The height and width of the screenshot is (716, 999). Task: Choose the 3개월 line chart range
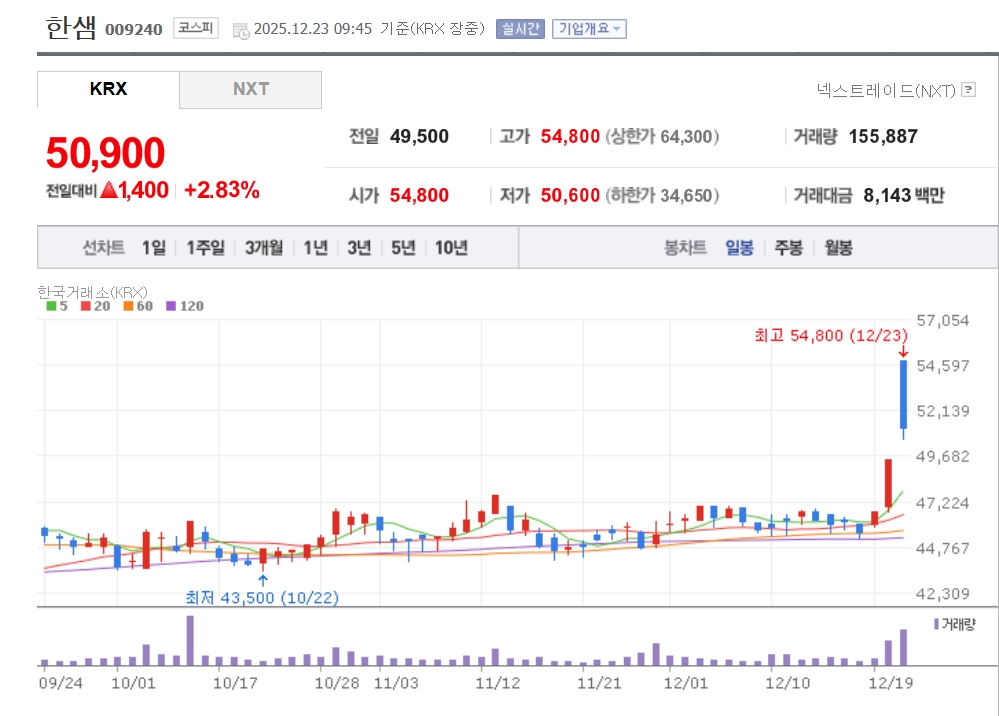point(264,248)
